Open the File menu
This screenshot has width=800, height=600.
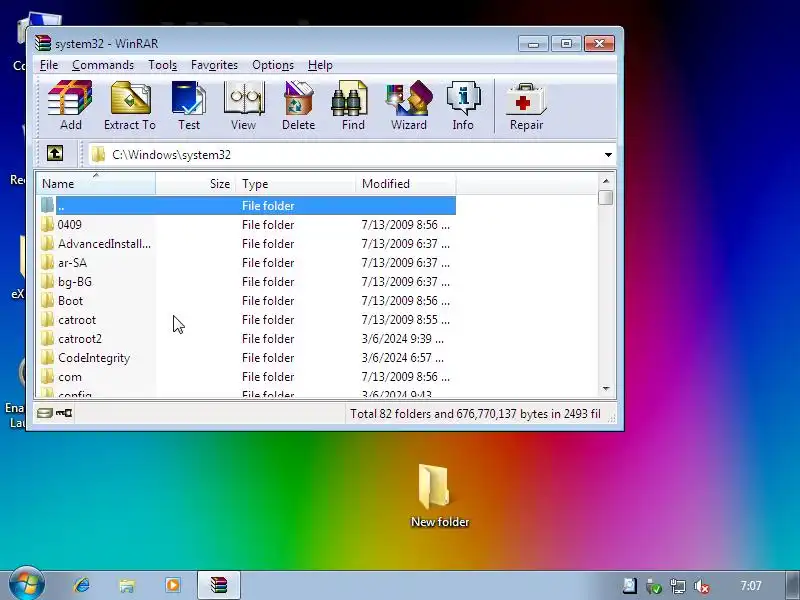[x=49, y=65]
